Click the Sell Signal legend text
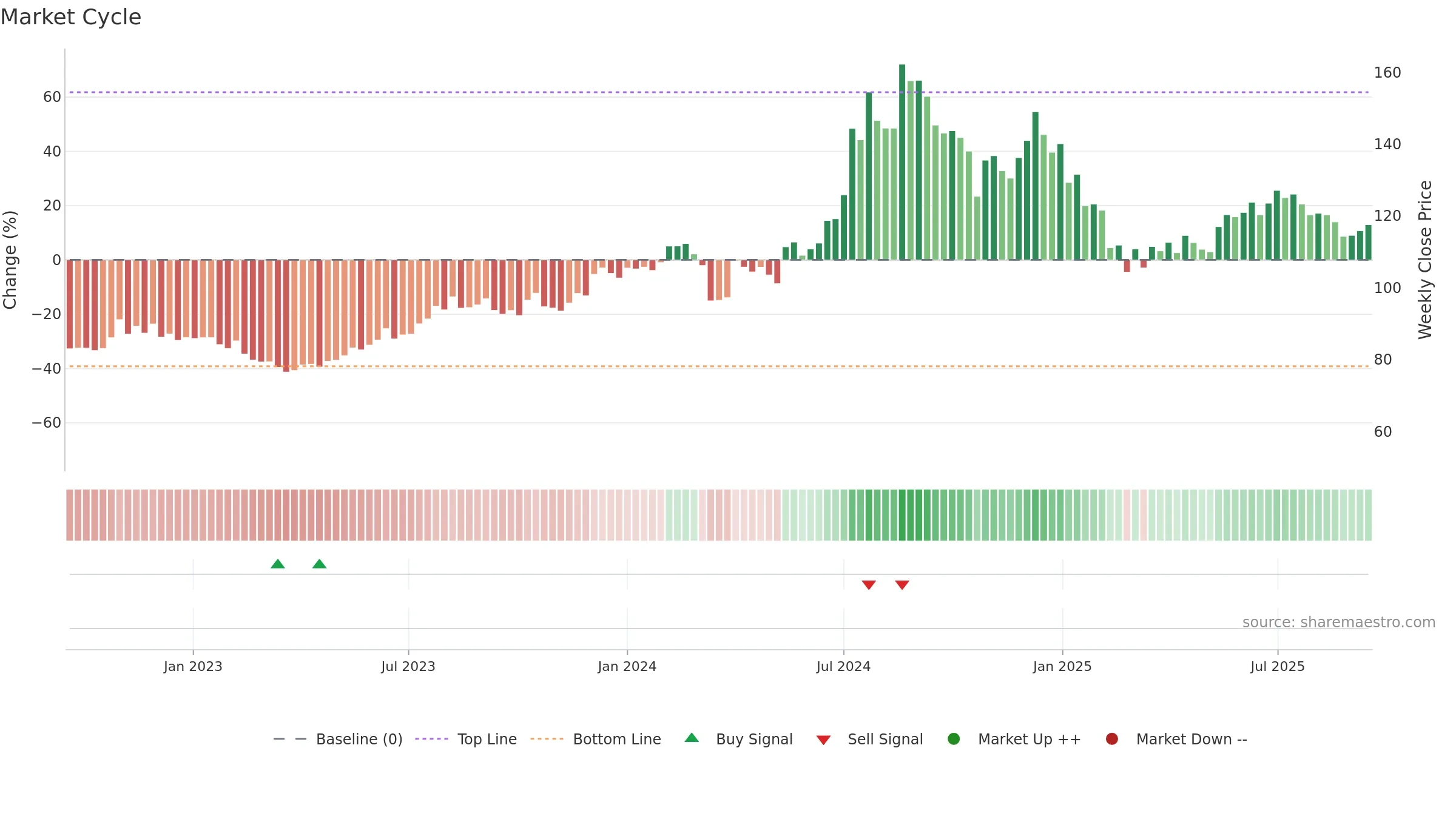The image size is (1456, 819). pos(885,740)
